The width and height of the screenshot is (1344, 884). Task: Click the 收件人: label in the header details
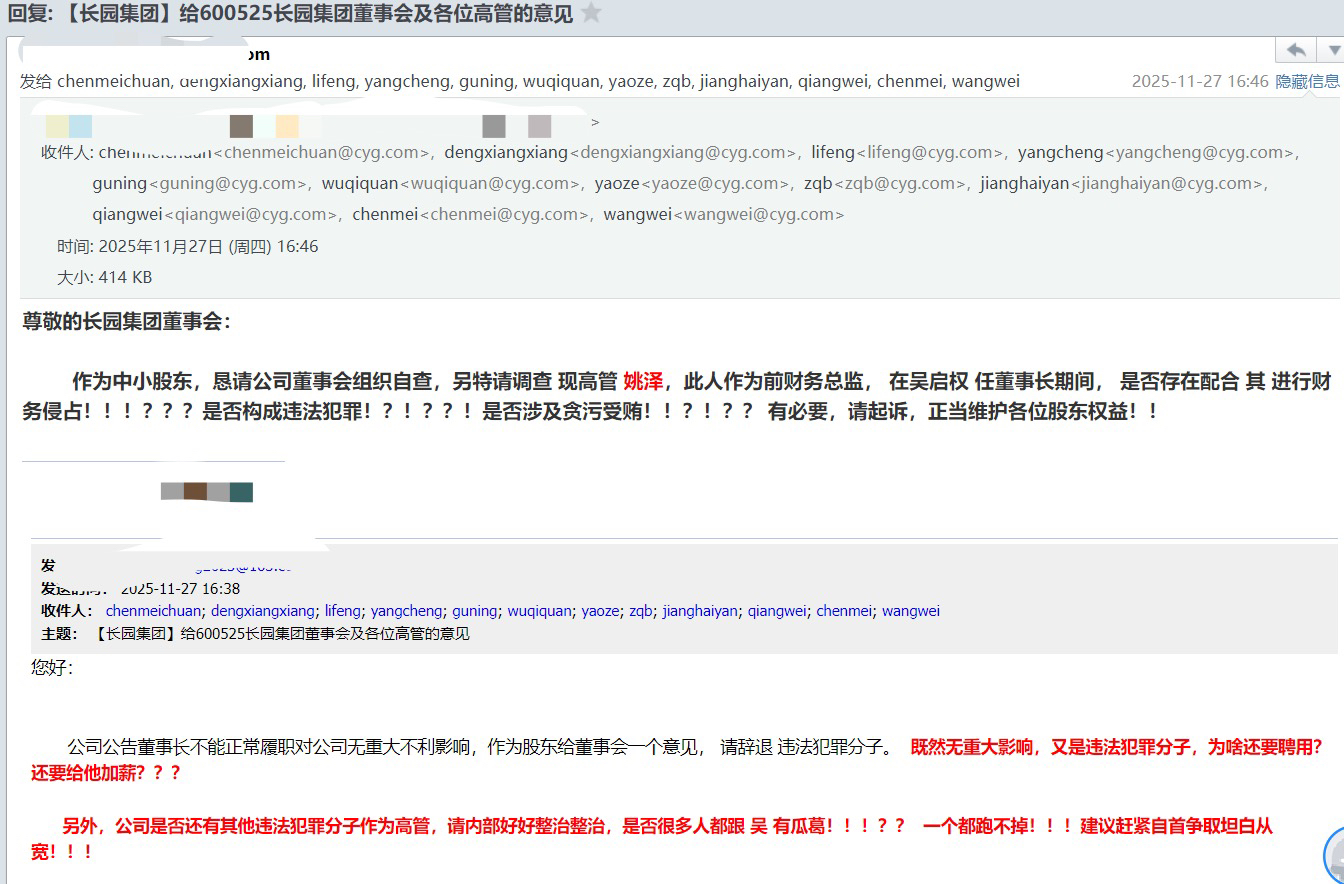tap(67, 153)
